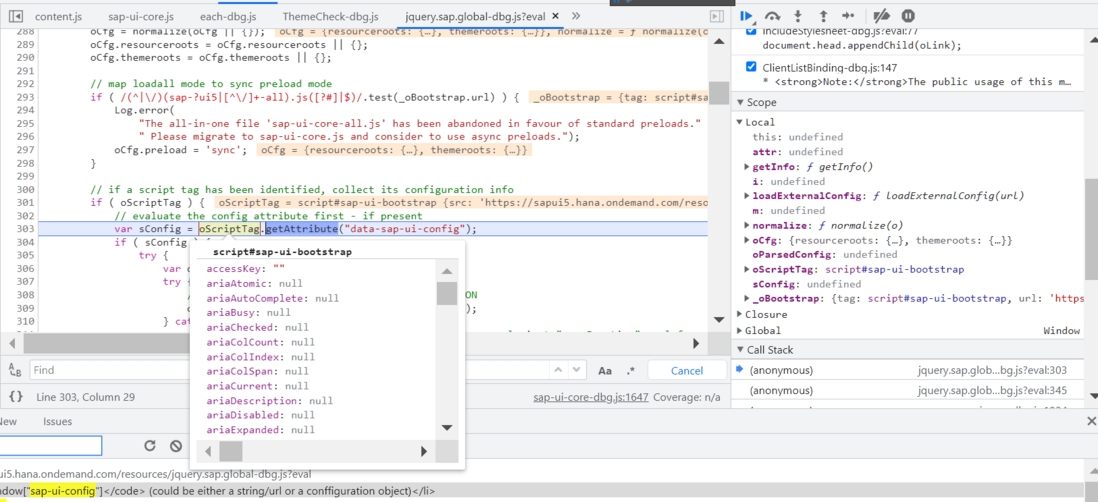
Task: Open the sap-ui-core-dbg.js:1647 link
Action: (x=590, y=397)
